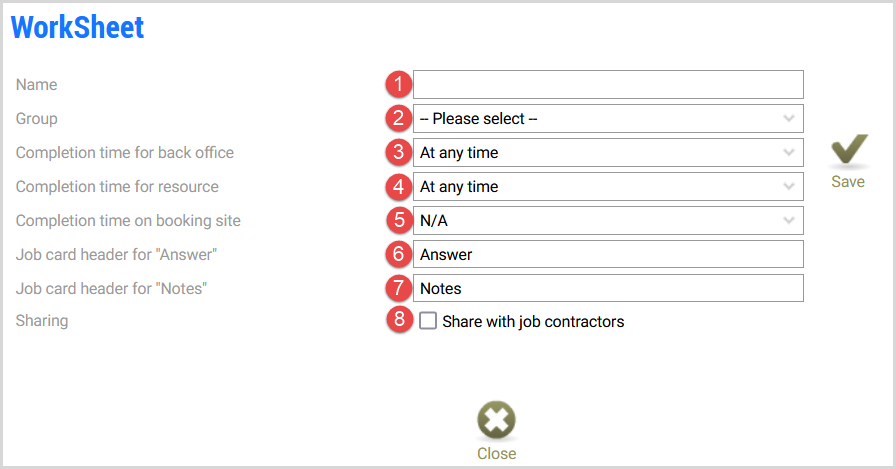Click red number 1 marker beside Name
This screenshot has width=896, height=469.
coord(398,85)
